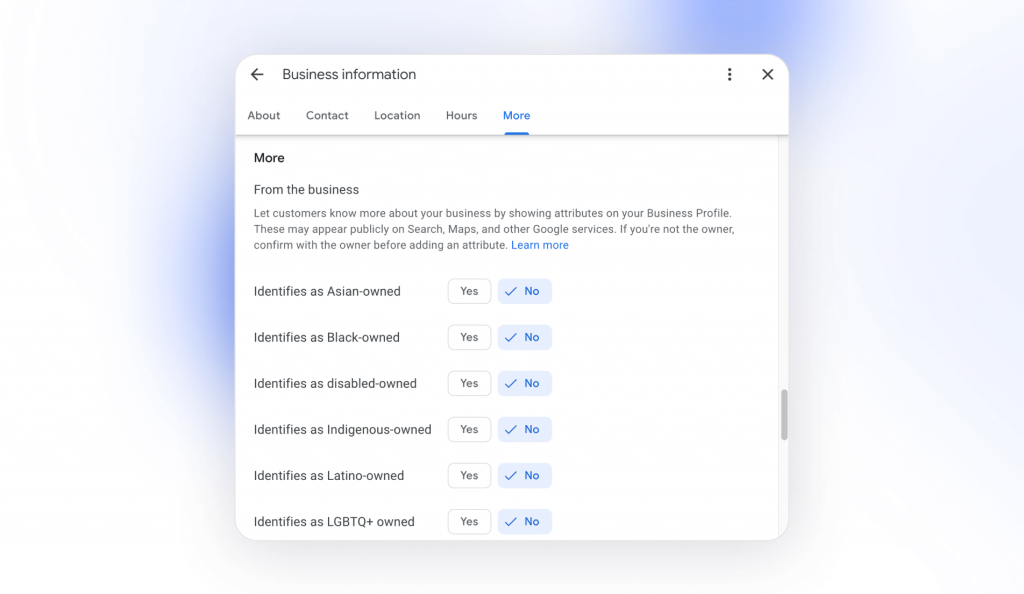Select Yes for Latino-owned
1024x594 pixels.
coord(469,476)
